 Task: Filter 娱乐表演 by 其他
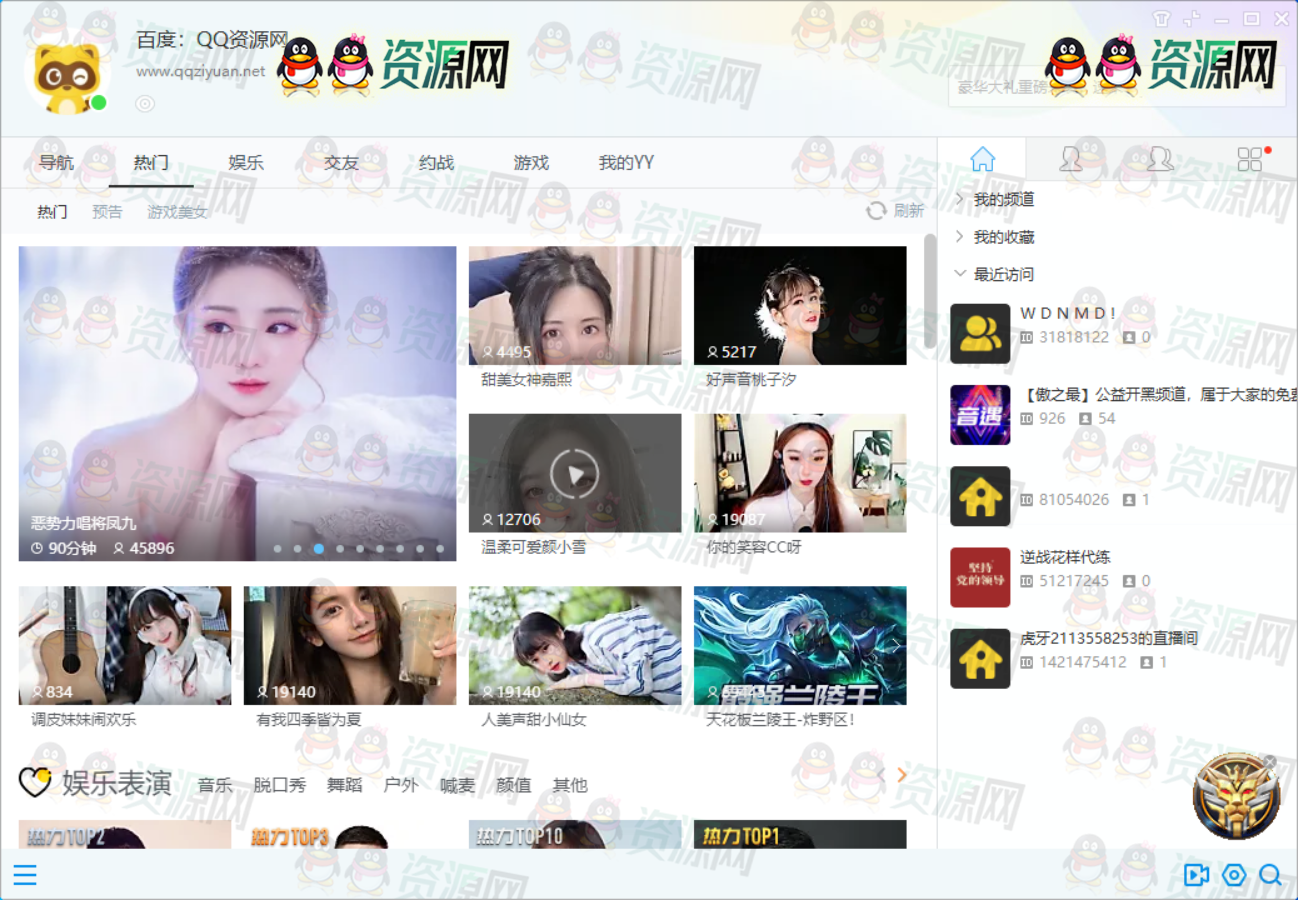(570, 785)
